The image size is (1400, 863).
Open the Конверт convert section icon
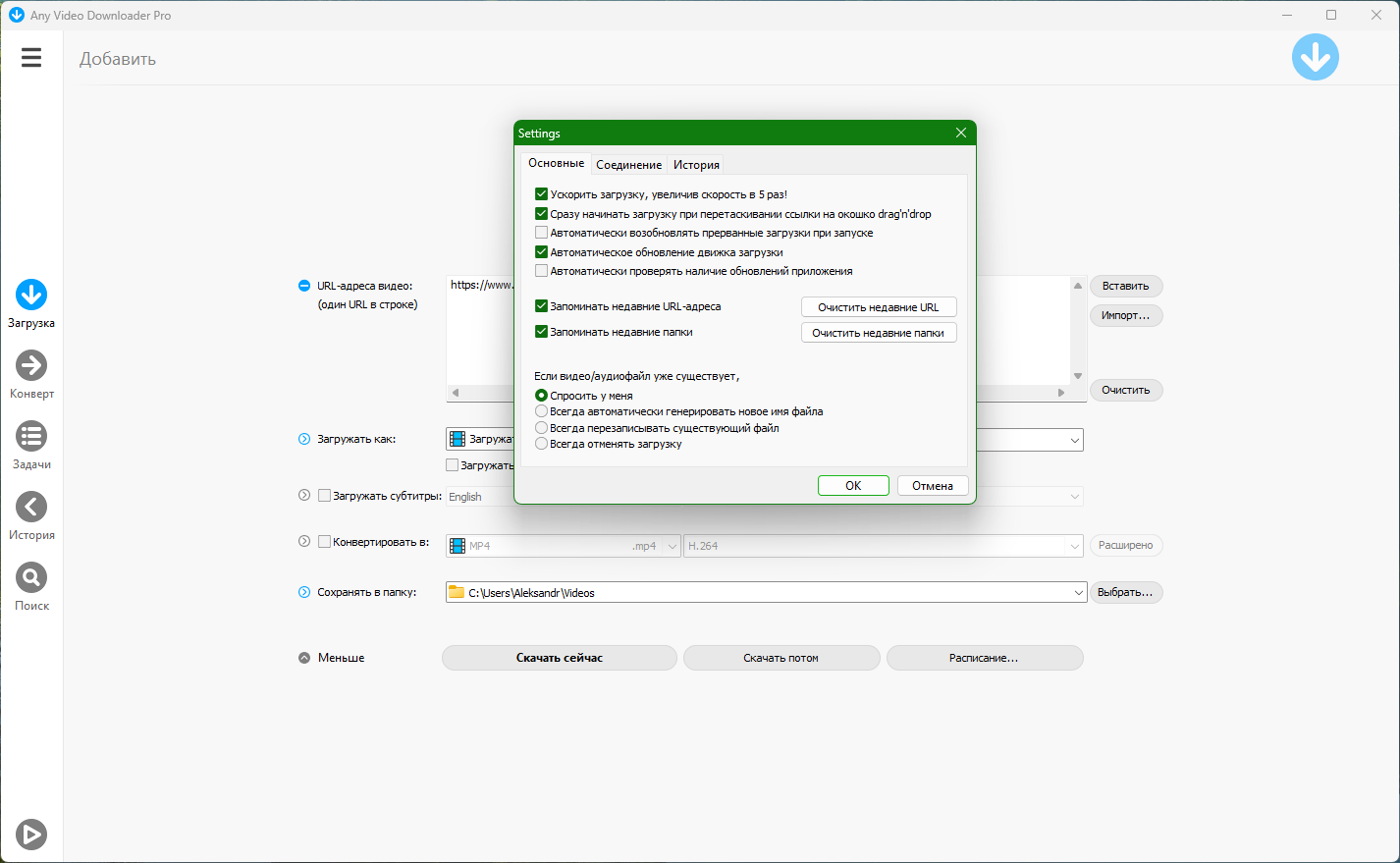(x=31, y=365)
